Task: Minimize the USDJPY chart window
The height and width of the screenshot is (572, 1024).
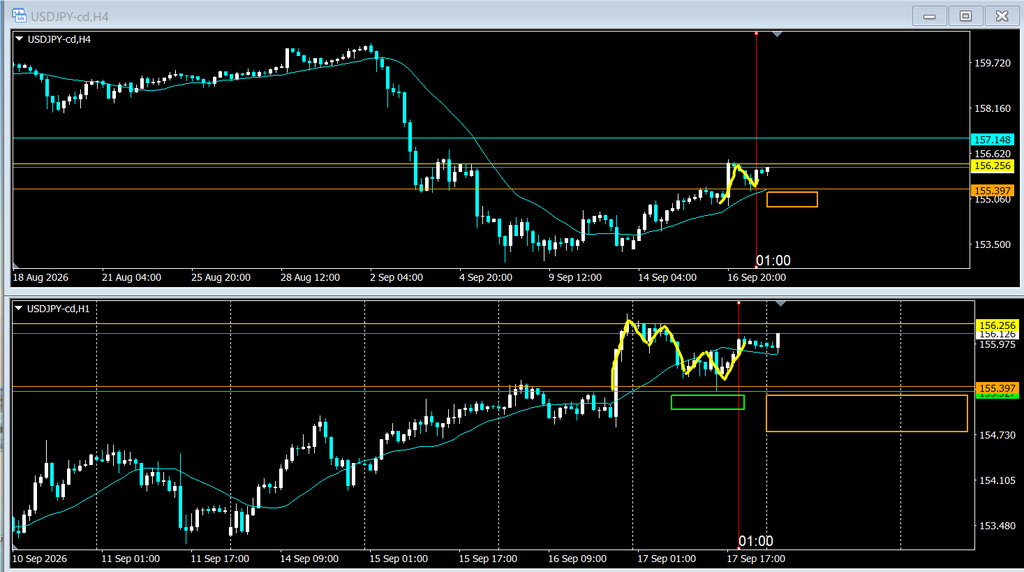Action: [929, 16]
